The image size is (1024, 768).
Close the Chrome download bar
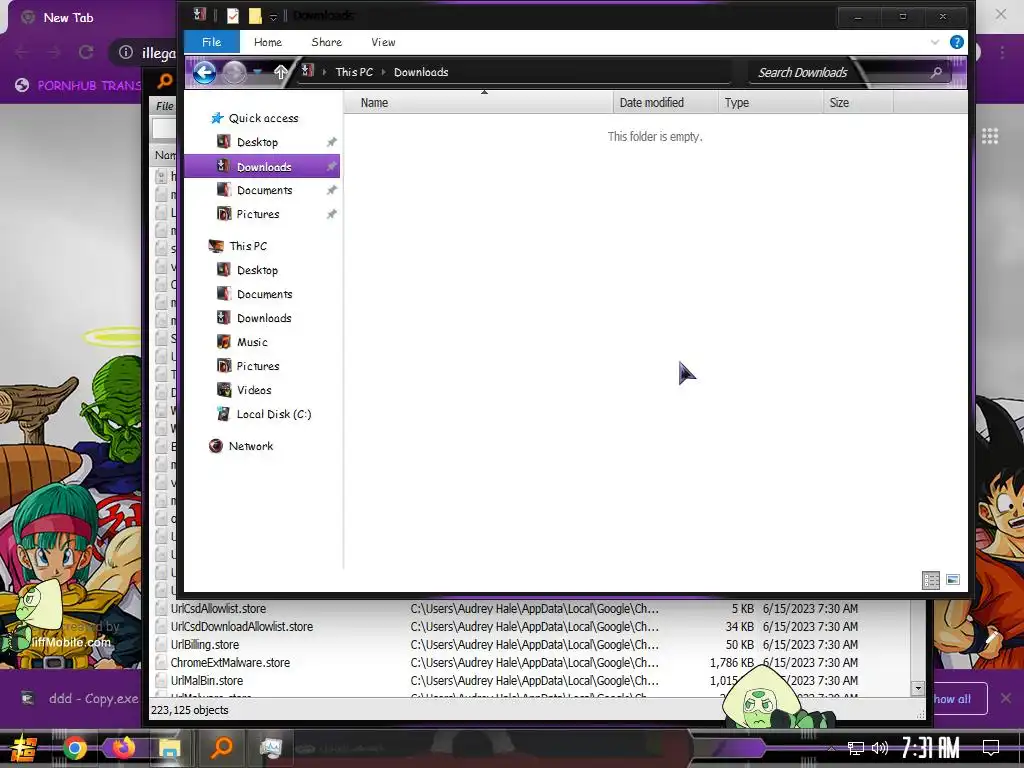[1006, 699]
